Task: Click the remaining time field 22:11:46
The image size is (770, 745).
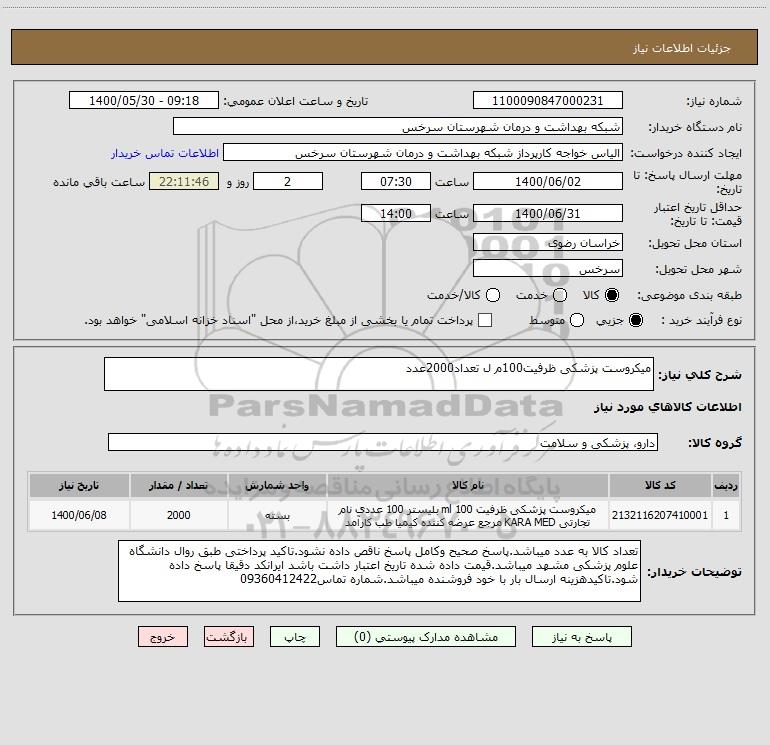Action: point(184,181)
